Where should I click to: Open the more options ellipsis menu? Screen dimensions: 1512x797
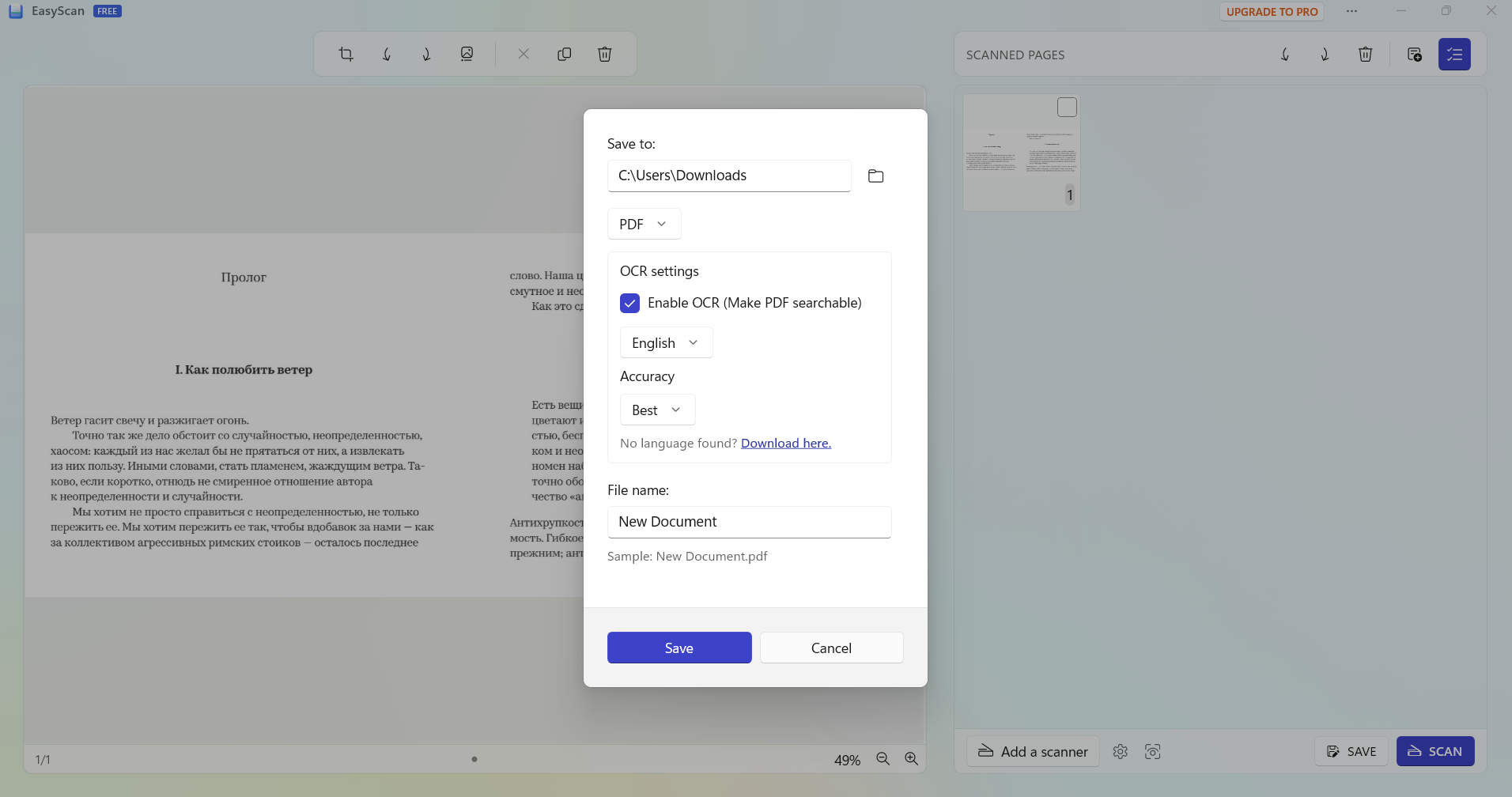coord(1351,11)
